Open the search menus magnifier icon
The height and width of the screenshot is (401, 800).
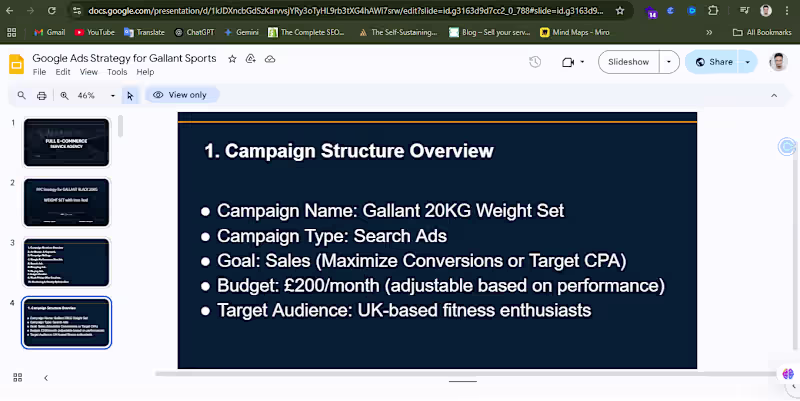point(21,95)
